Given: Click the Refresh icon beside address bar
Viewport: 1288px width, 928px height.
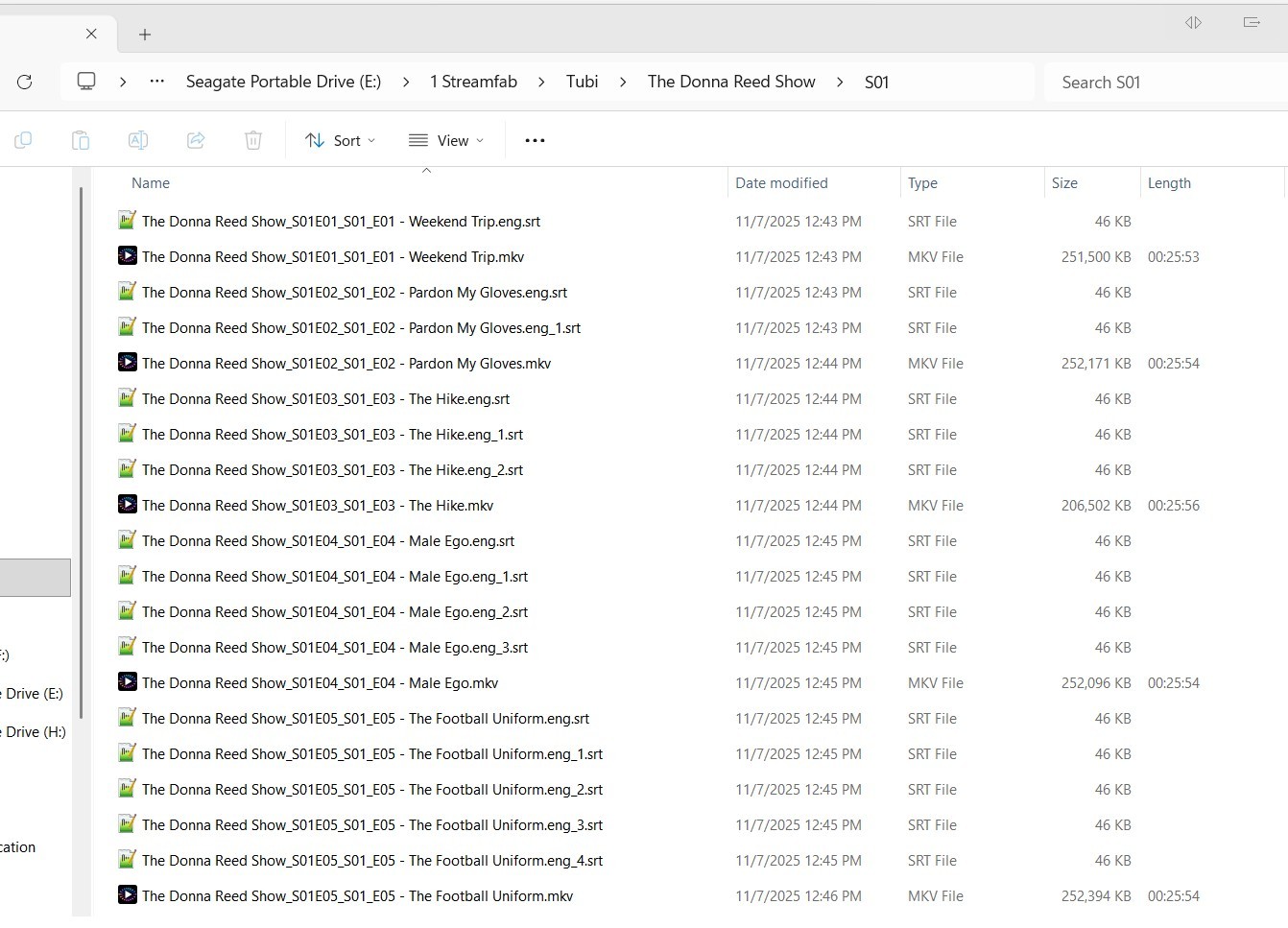Looking at the screenshot, I should 25,83.
